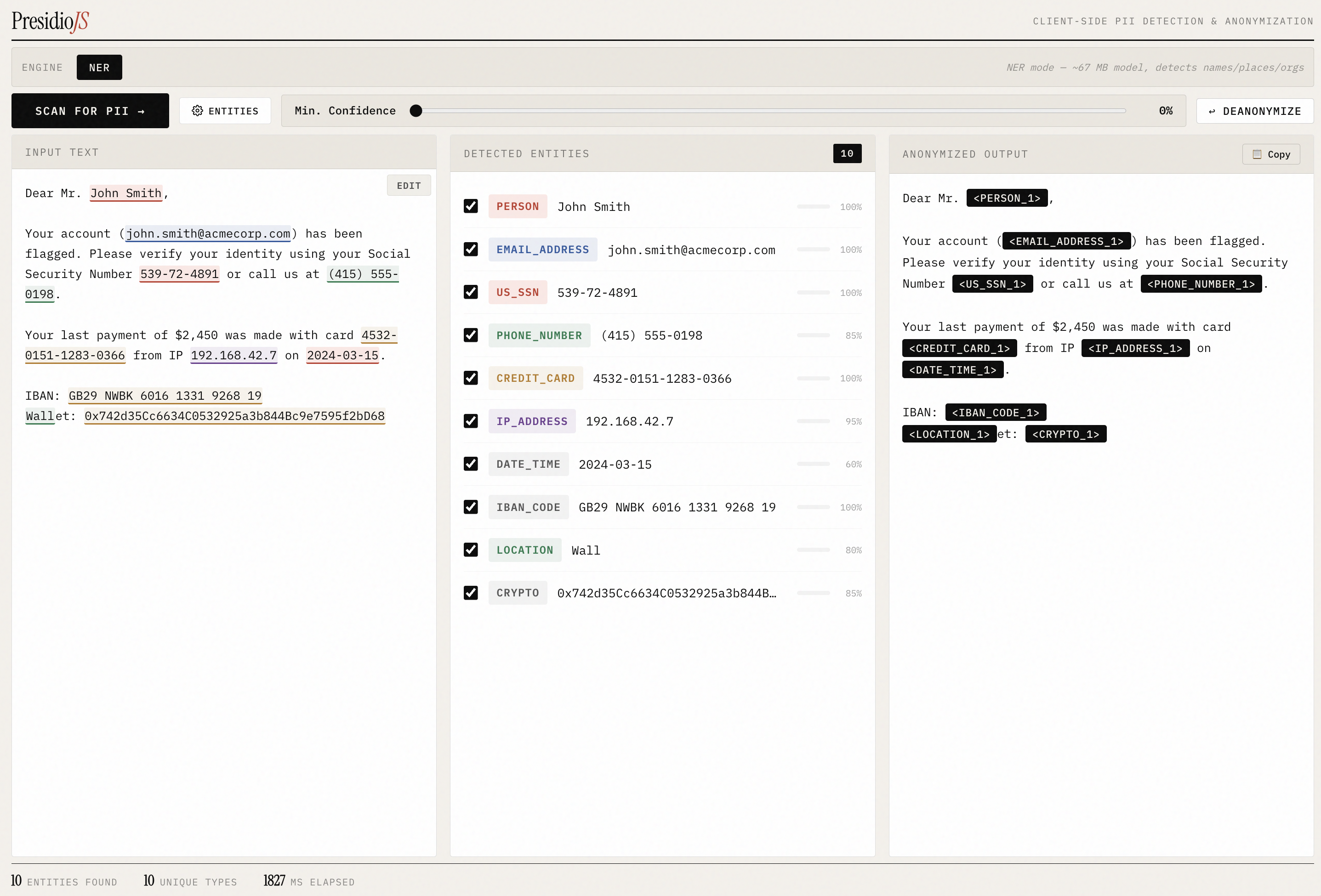The image size is (1321, 896).
Task: Click the return arrow icon on DEANONYMIZE
Action: click(x=1212, y=111)
